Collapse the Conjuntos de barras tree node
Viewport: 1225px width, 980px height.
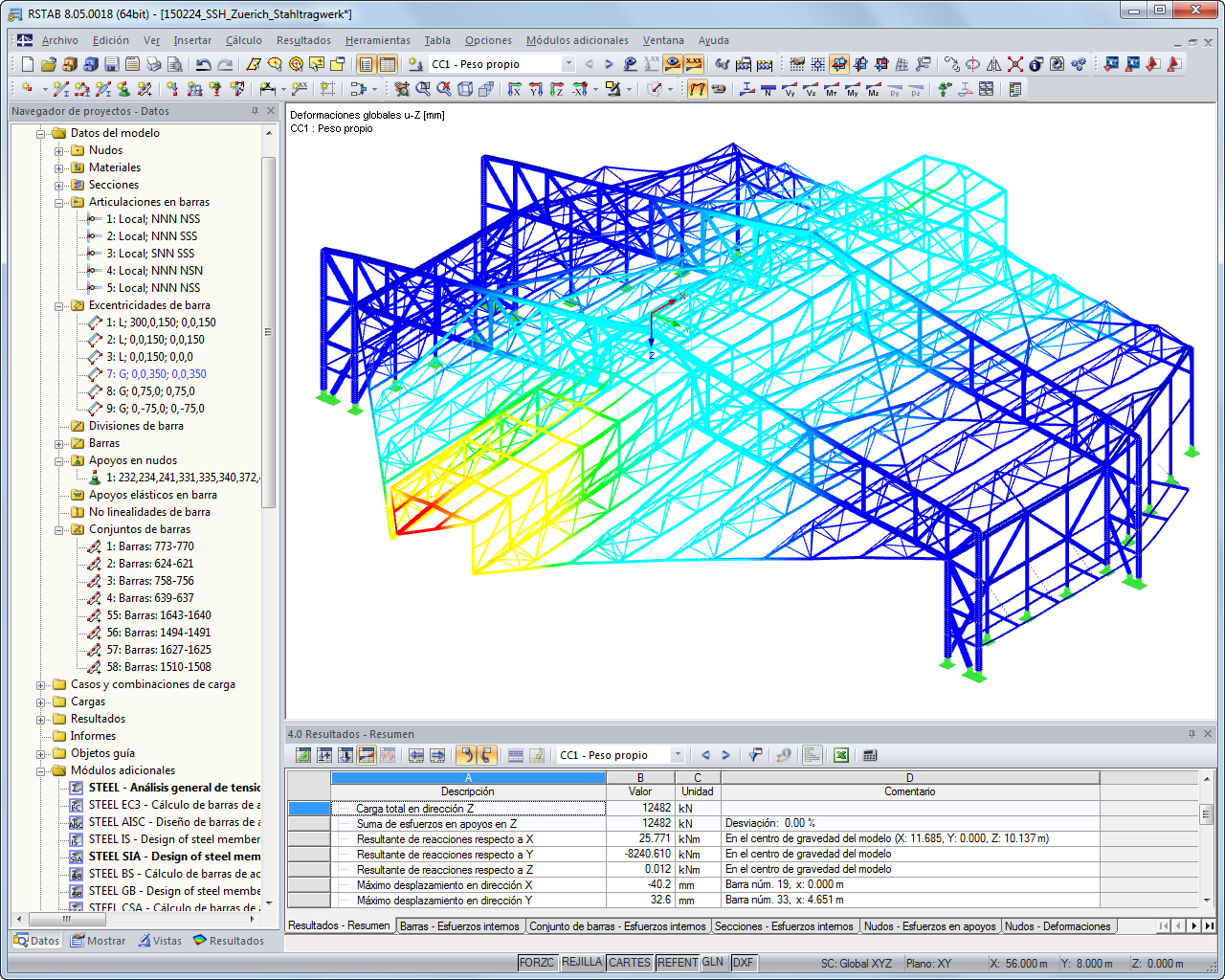(59, 529)
